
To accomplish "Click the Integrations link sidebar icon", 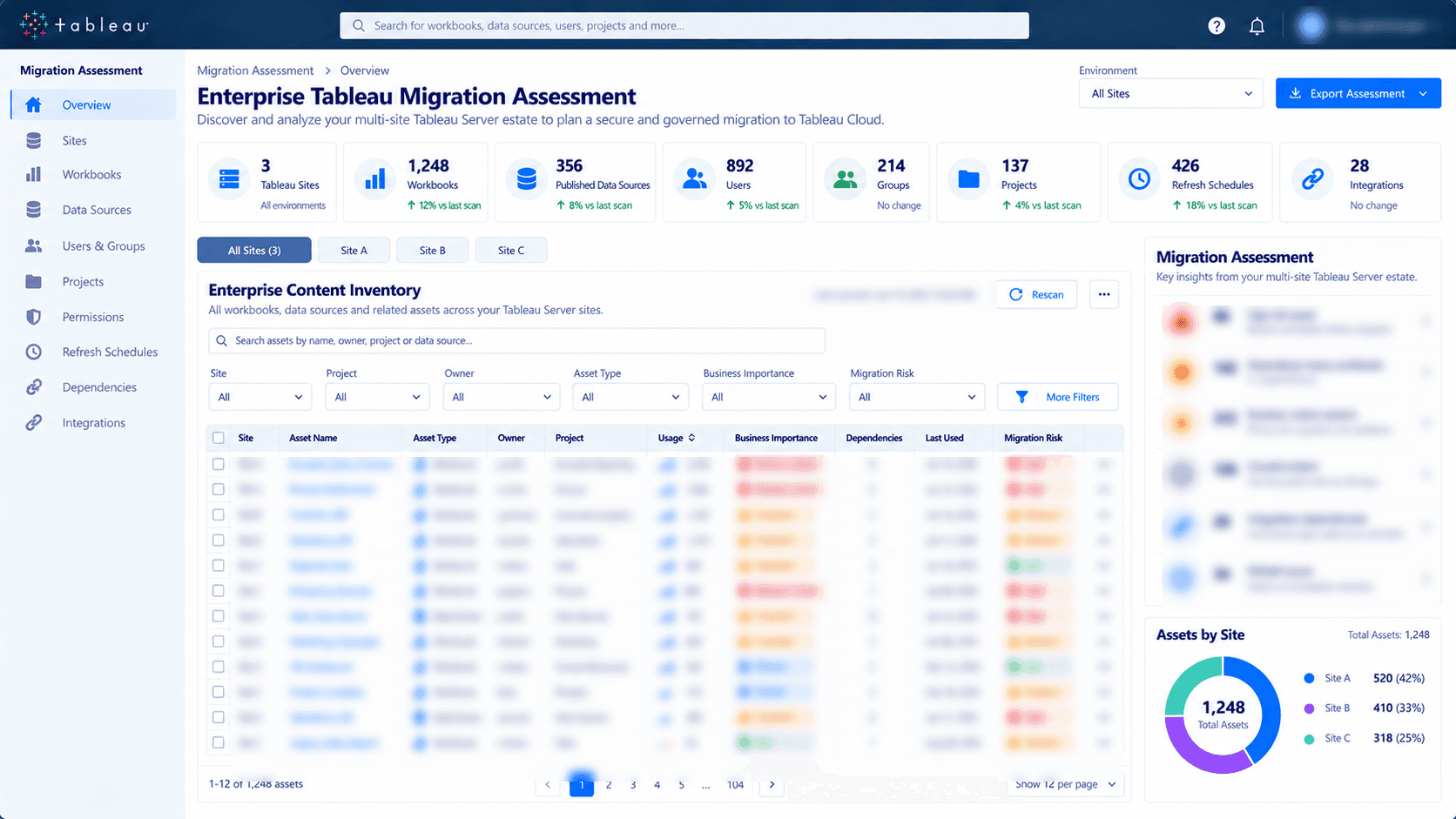I will [x=33, y=423].
